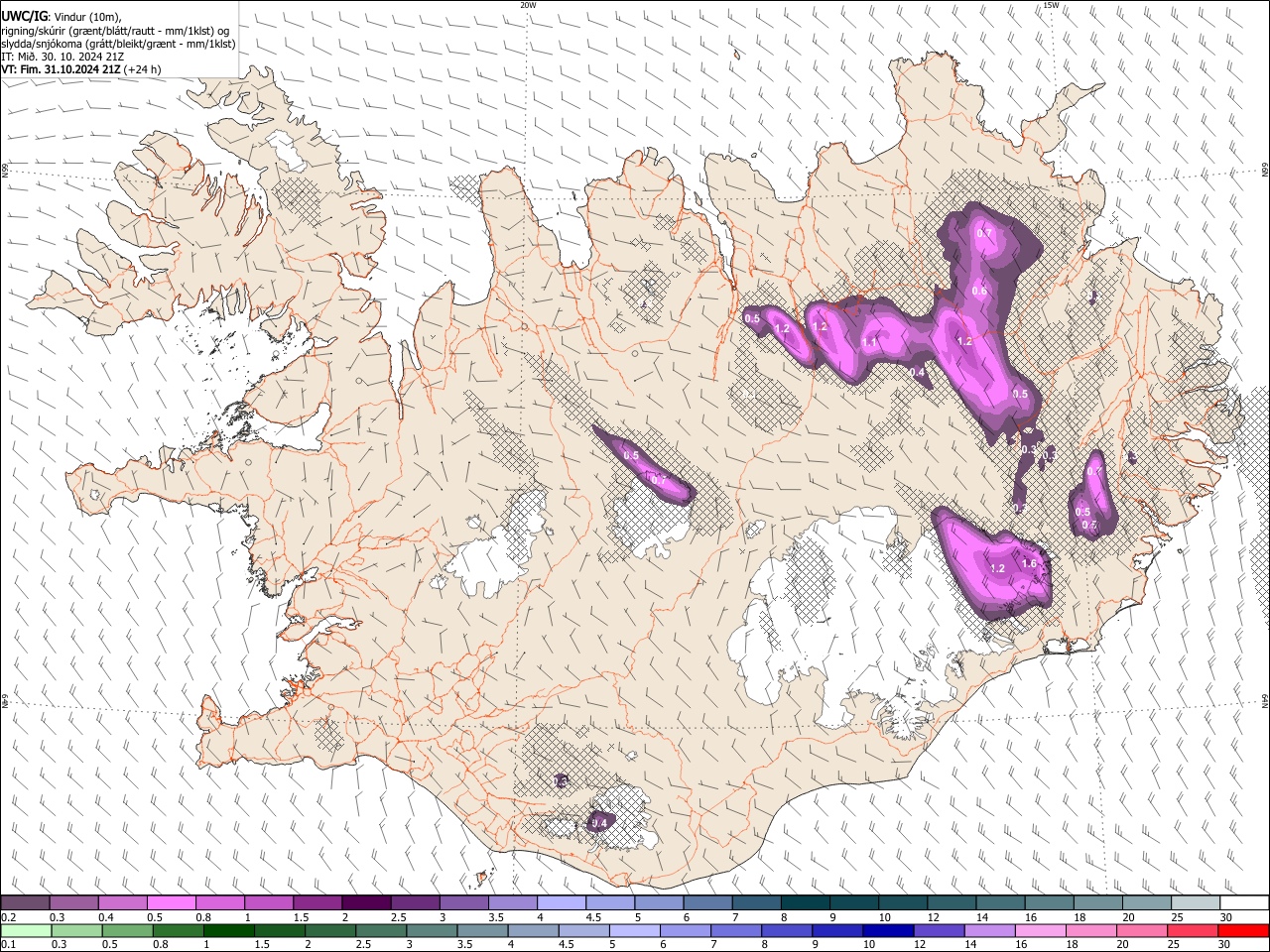Click the 'VT: Fim. 31.10.2024 21Z (+24 h)' line

pos(80,69)
